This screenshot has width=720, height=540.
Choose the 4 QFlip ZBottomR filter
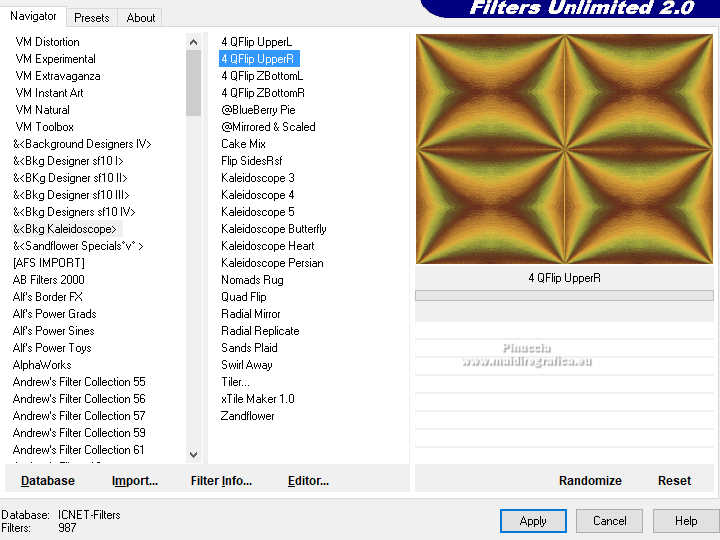click(x=263, y=93)
